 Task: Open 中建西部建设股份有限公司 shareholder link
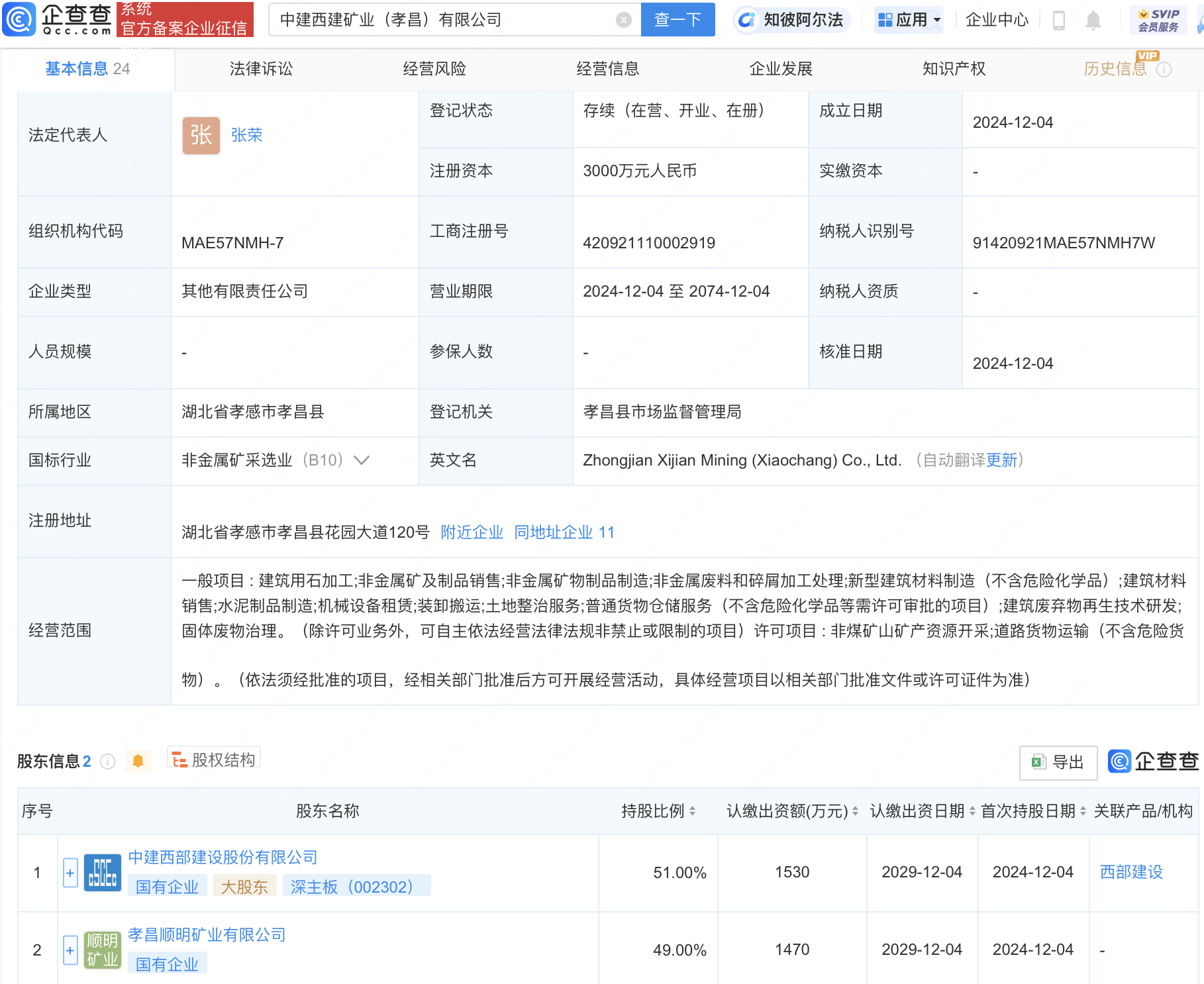pyautogui.click(x=223, y=858)
